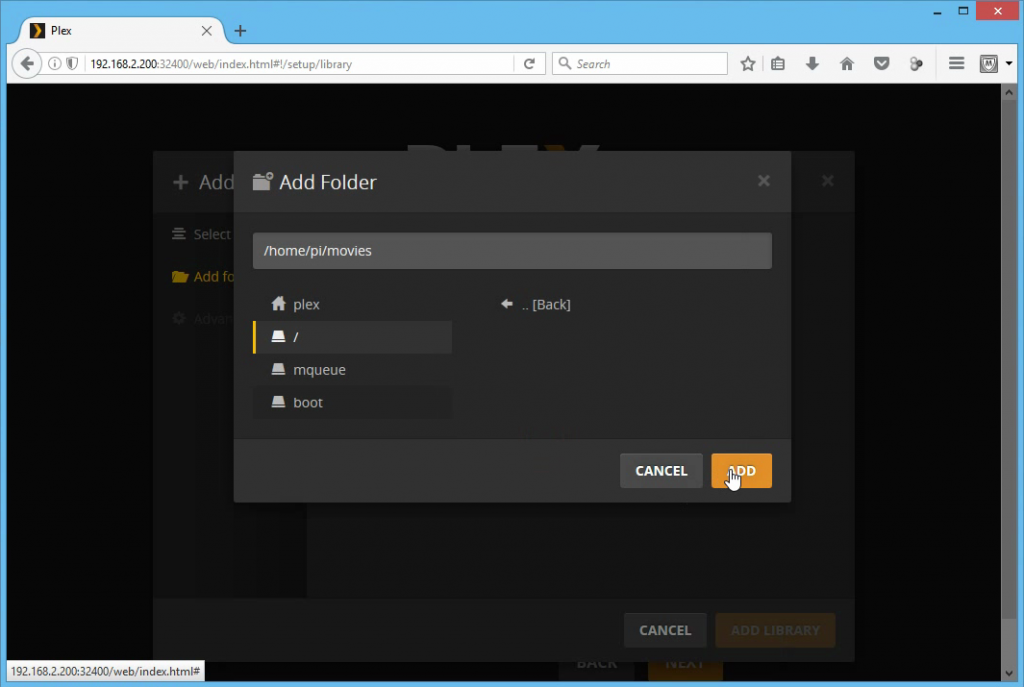1024x687 pixels.
Task: Click CANCEL in the Add Library dialog
Action: click(665, 630)
